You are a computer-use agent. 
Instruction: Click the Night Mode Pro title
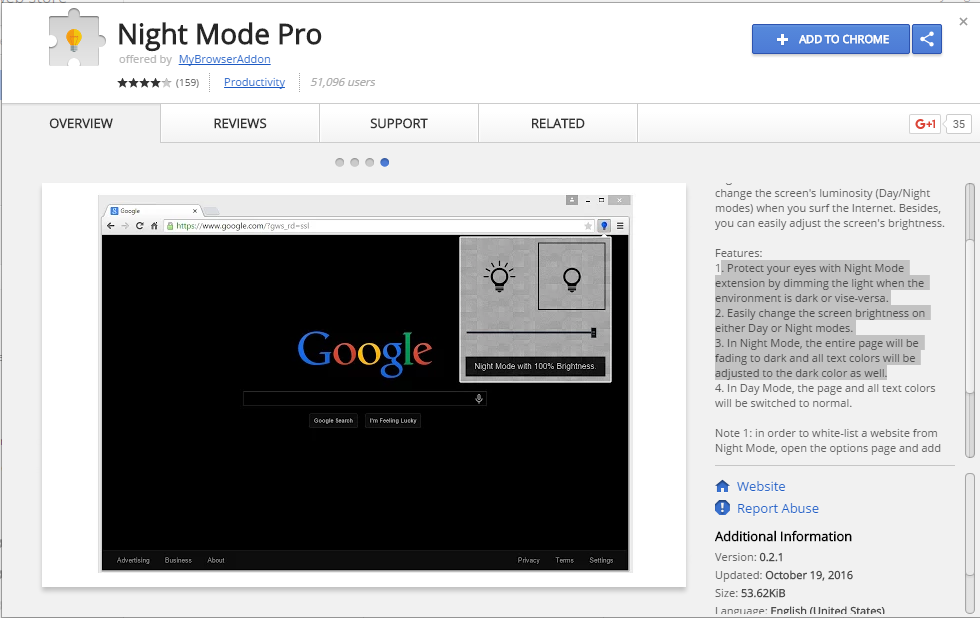tap(219, 34)
